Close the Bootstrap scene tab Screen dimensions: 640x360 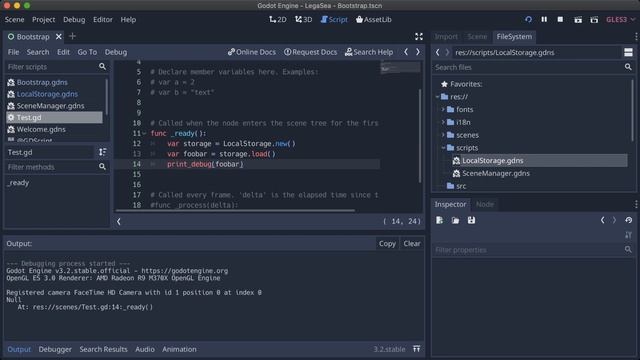(x=59, y=37)
